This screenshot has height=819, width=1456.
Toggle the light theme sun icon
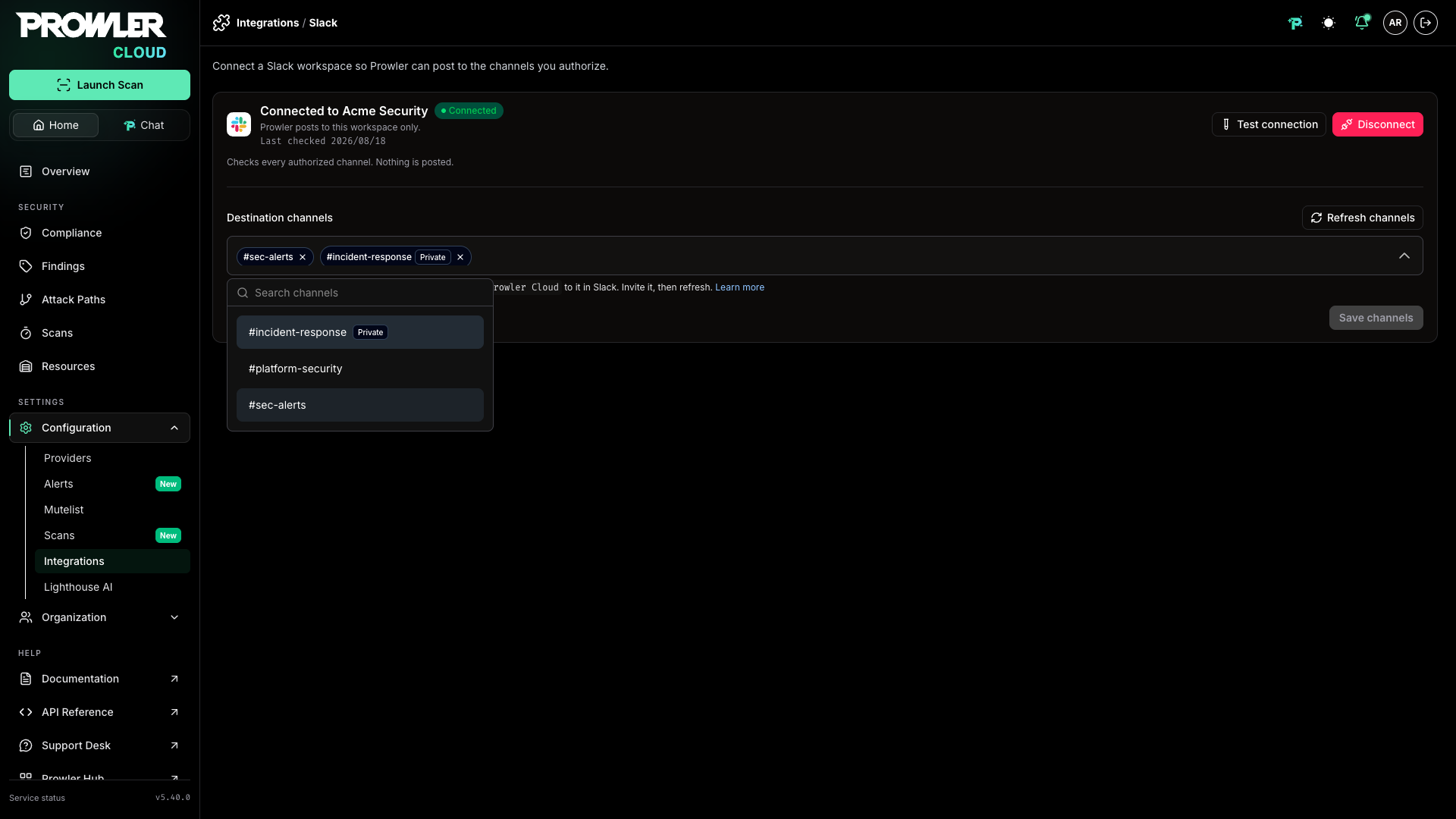1329,23
